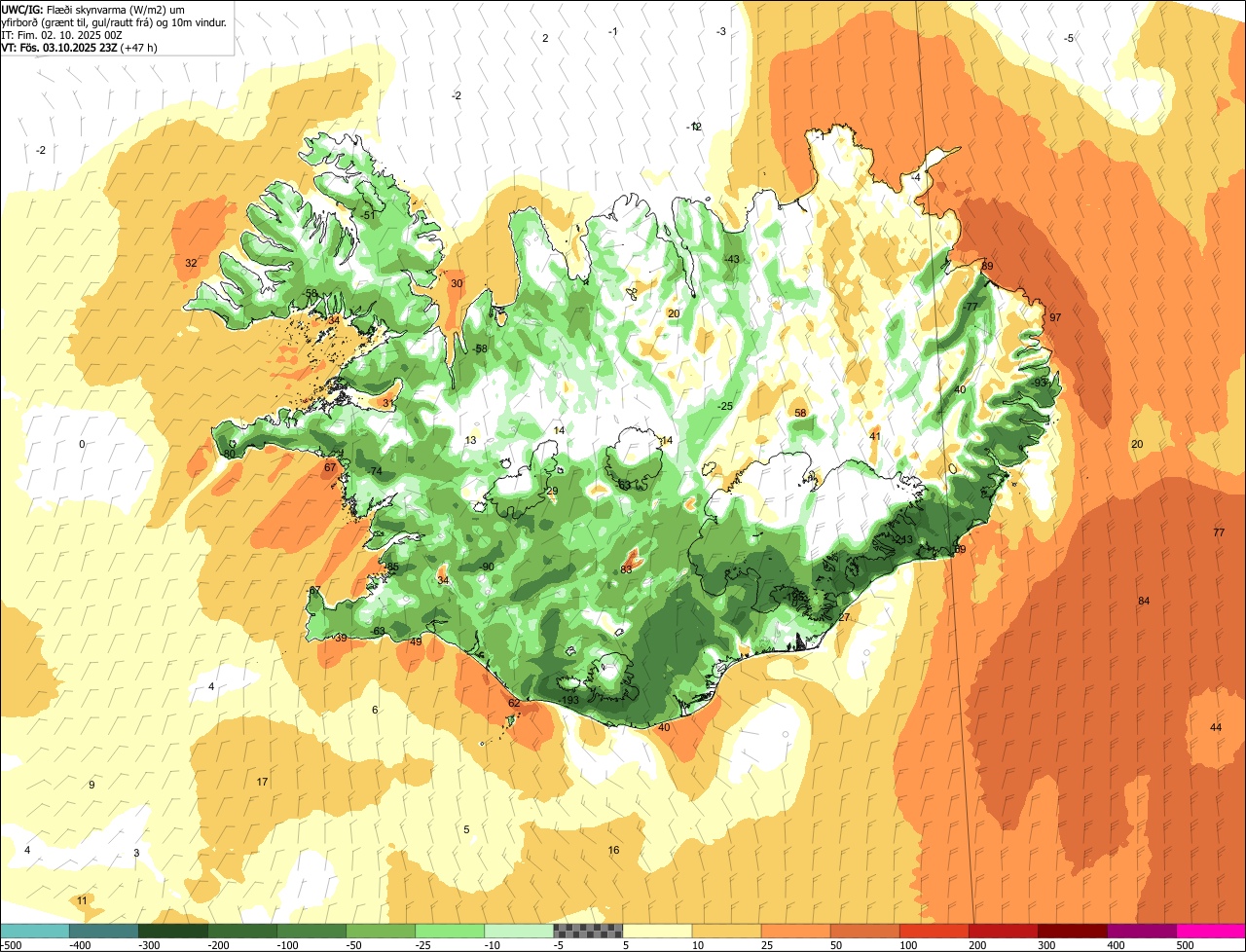This screenshot has width=1246, height=952.
Task: Select the map value "41" in east-central Iceland
Action: [875, 435]
